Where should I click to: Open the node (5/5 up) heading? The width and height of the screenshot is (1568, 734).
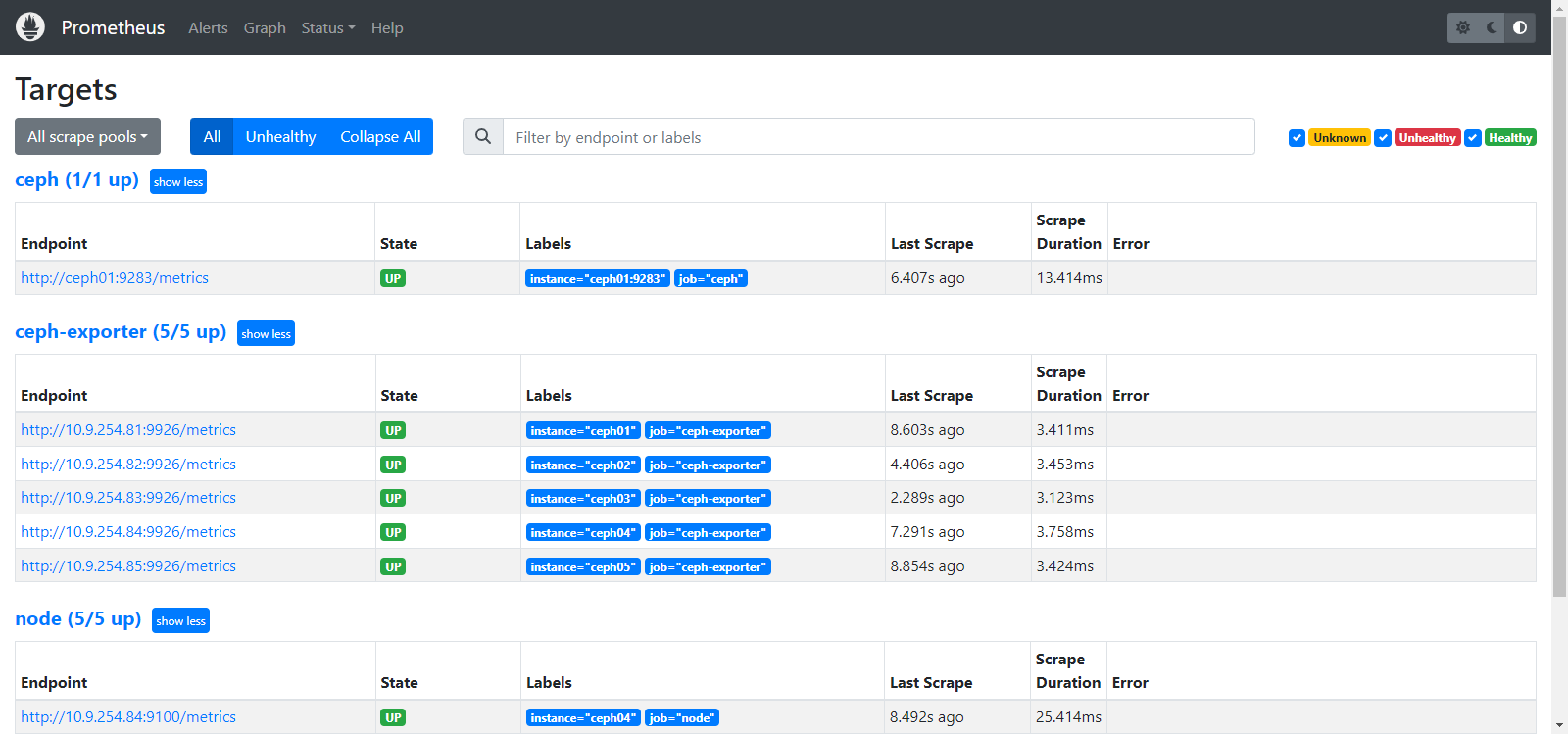(78, 618)
